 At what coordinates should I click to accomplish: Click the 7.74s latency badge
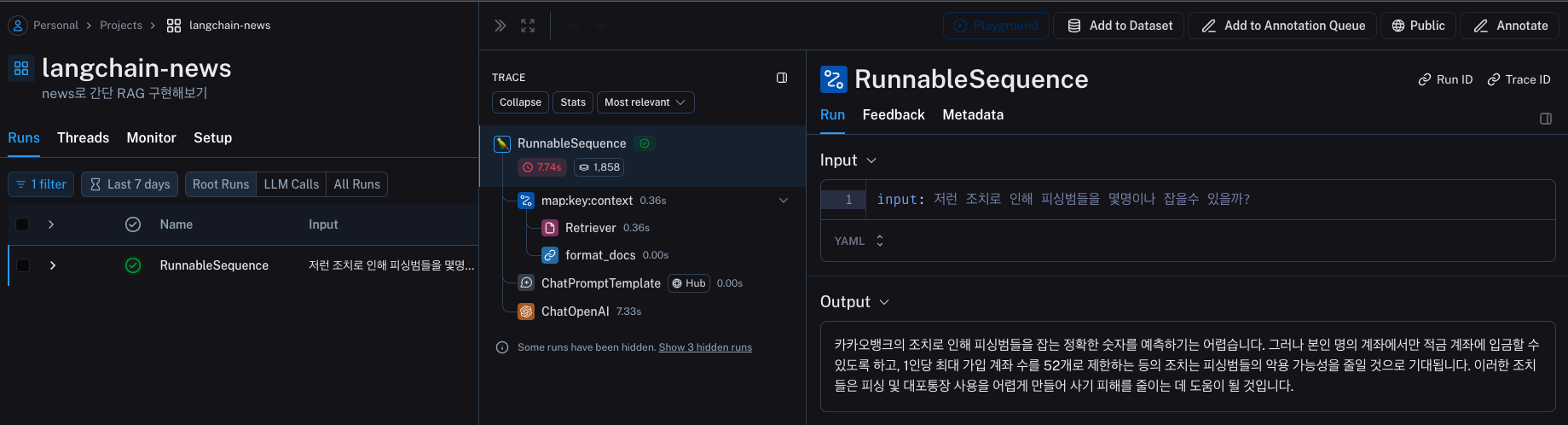coord(542,167)
